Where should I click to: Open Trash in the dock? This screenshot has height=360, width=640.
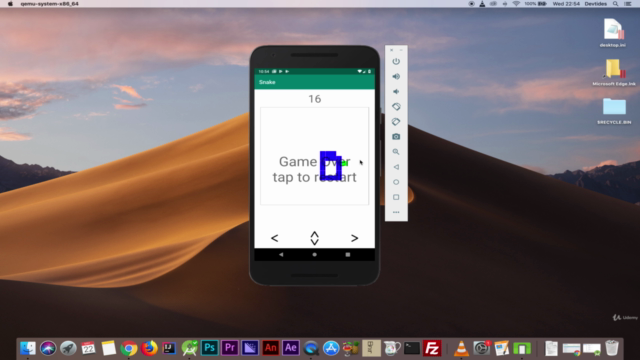pos(612,348)
